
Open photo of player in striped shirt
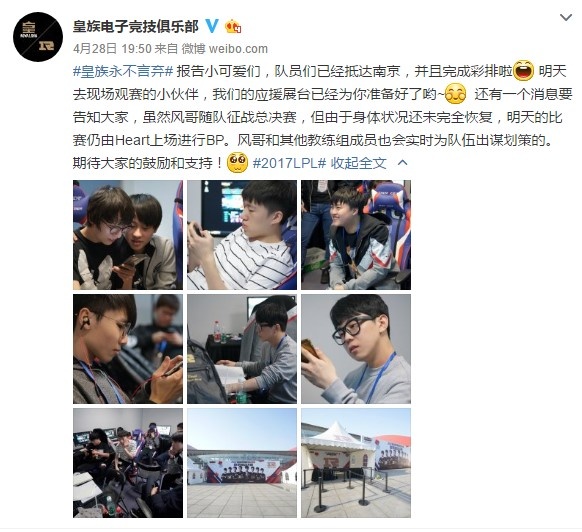pos(242,235)
